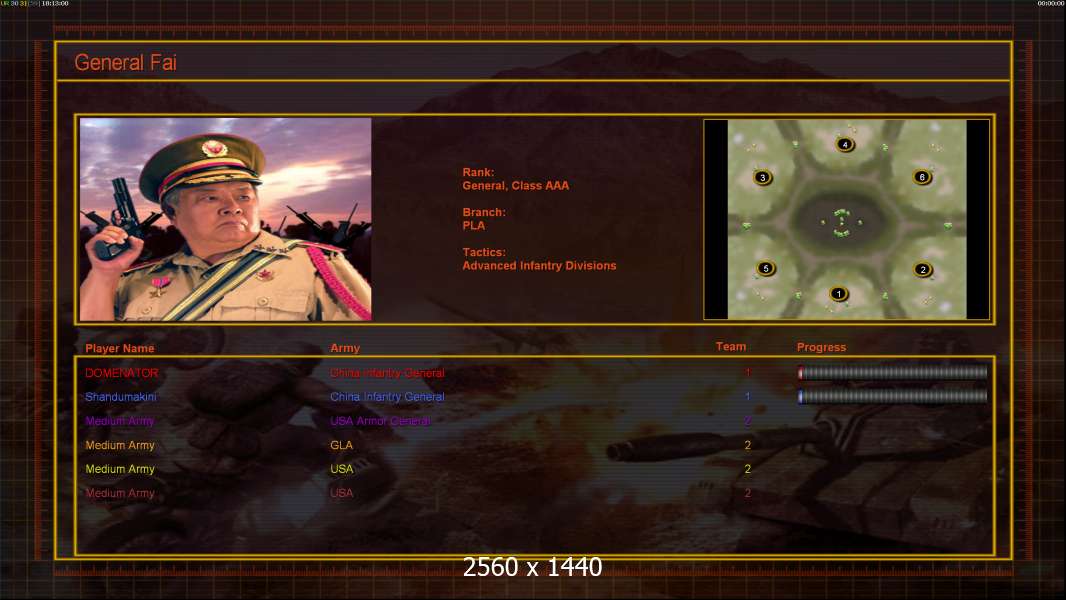The width and height of the screenshot is (1066, 600).
Task: Click the "General Fai" title text
Action: coord(126,63)
